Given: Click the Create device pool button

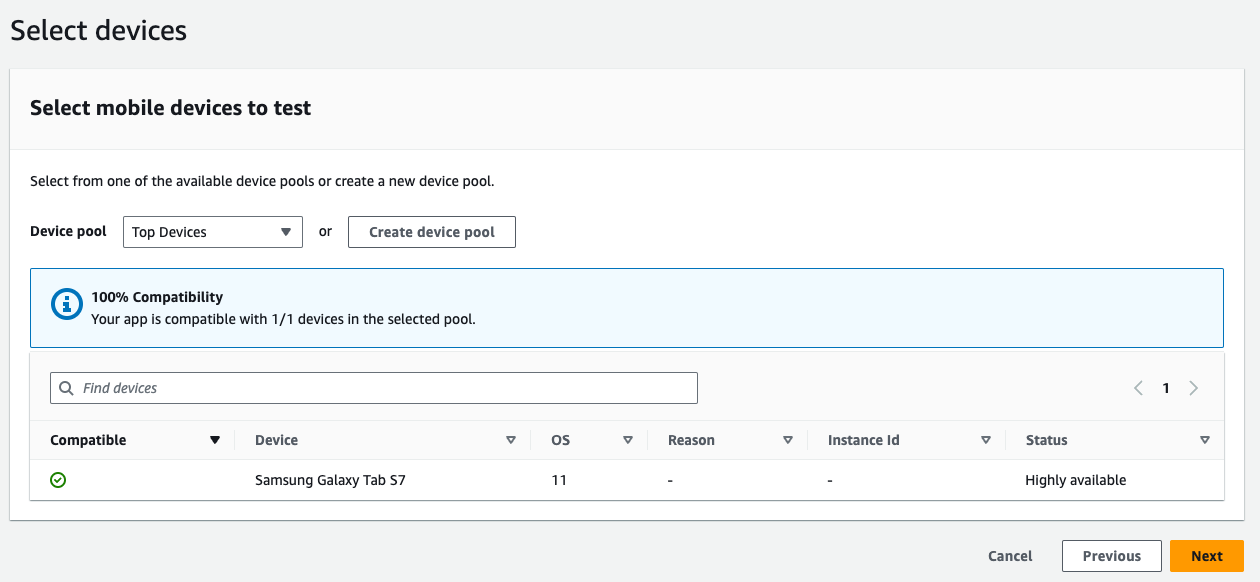Looking at the screenshot, I should point(431,231).
